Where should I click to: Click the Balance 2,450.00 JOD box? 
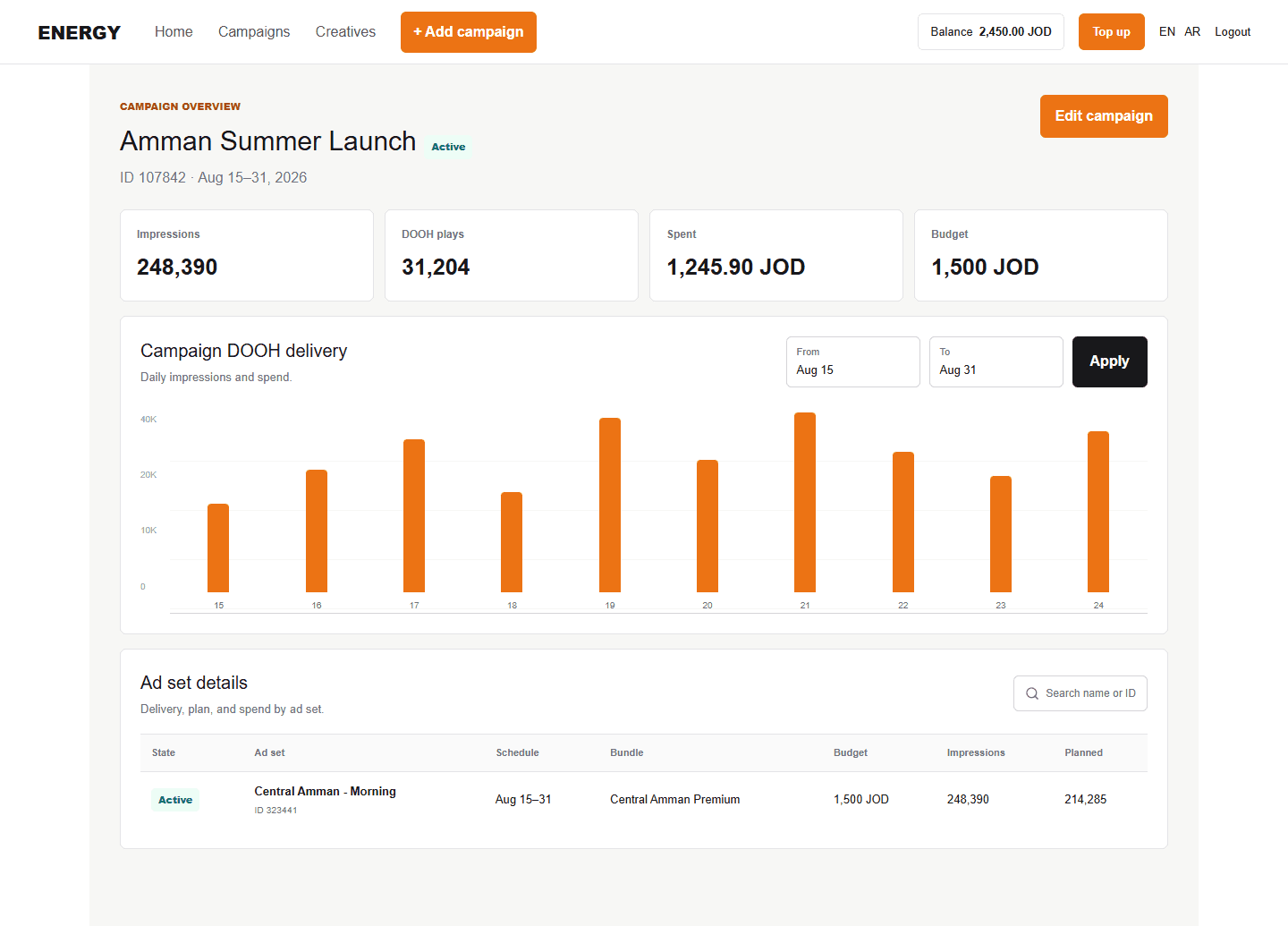[991, 31]
